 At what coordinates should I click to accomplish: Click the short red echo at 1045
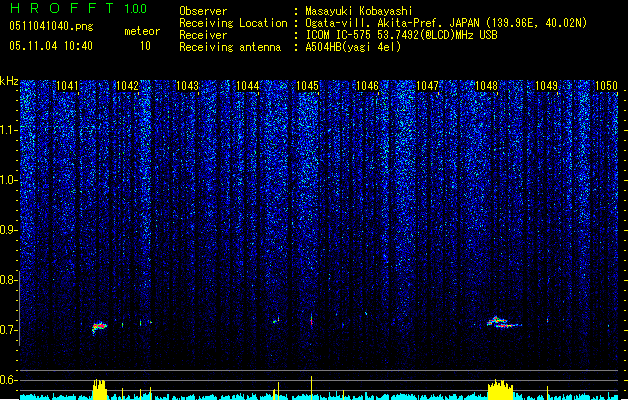click(311, 320)
